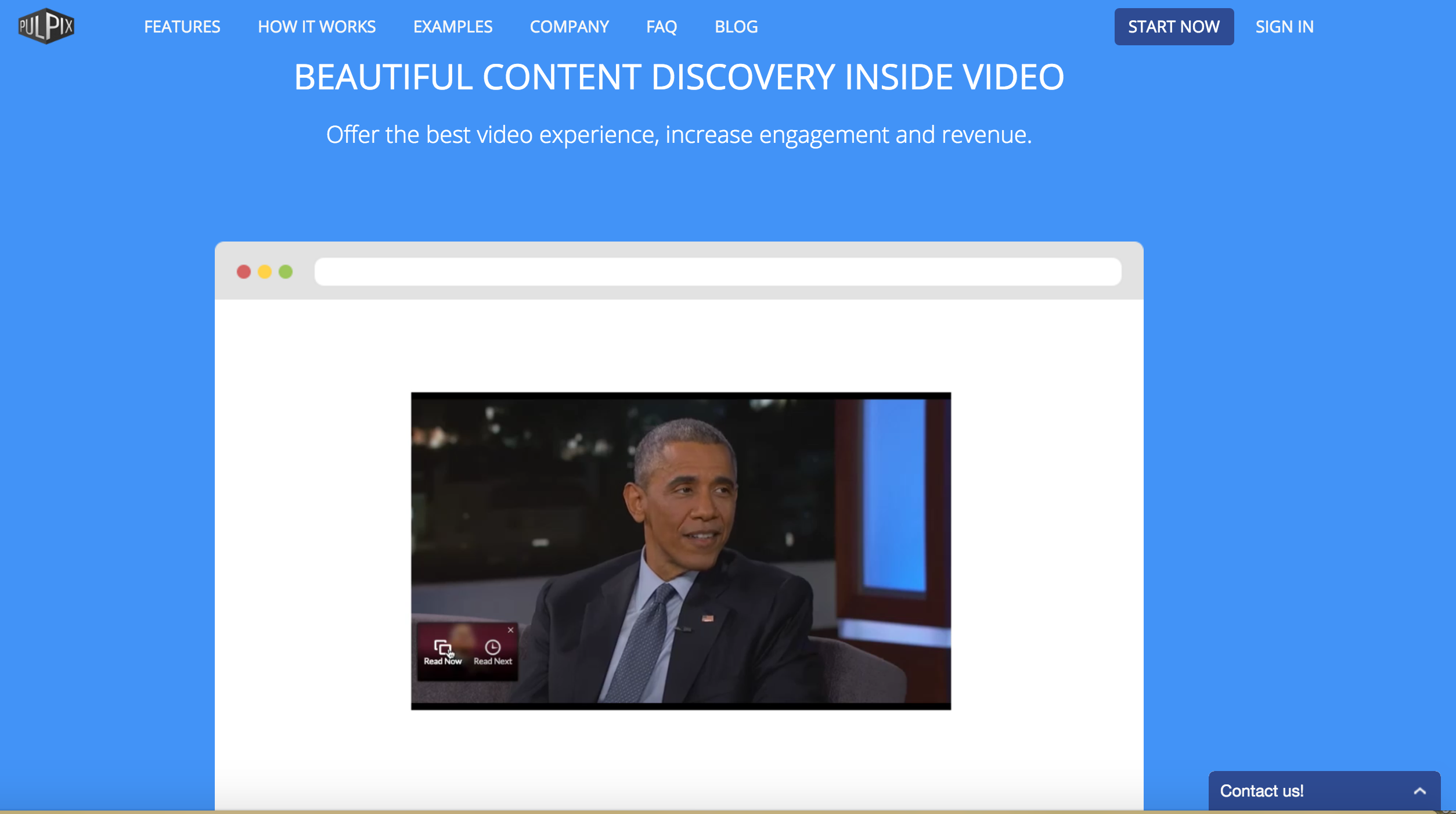Open the FAQ link
This screenshot has height=814, width=1456.
[x=661, y=27]
